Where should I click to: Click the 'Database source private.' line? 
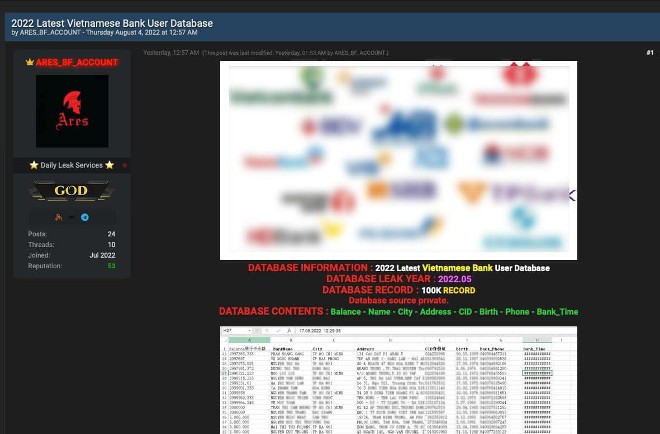[x=399, y=301]
